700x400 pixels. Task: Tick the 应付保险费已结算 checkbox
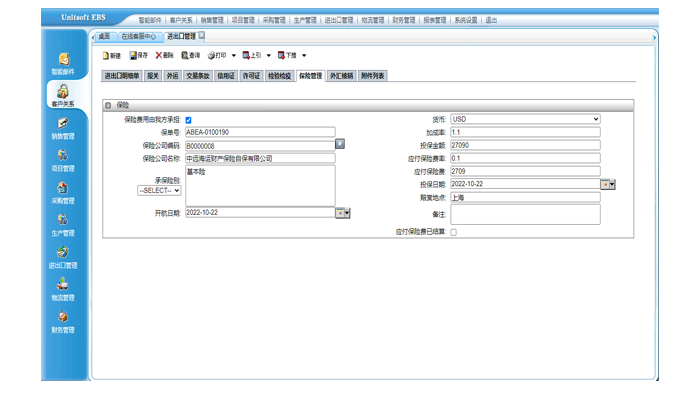pos(454,232)
